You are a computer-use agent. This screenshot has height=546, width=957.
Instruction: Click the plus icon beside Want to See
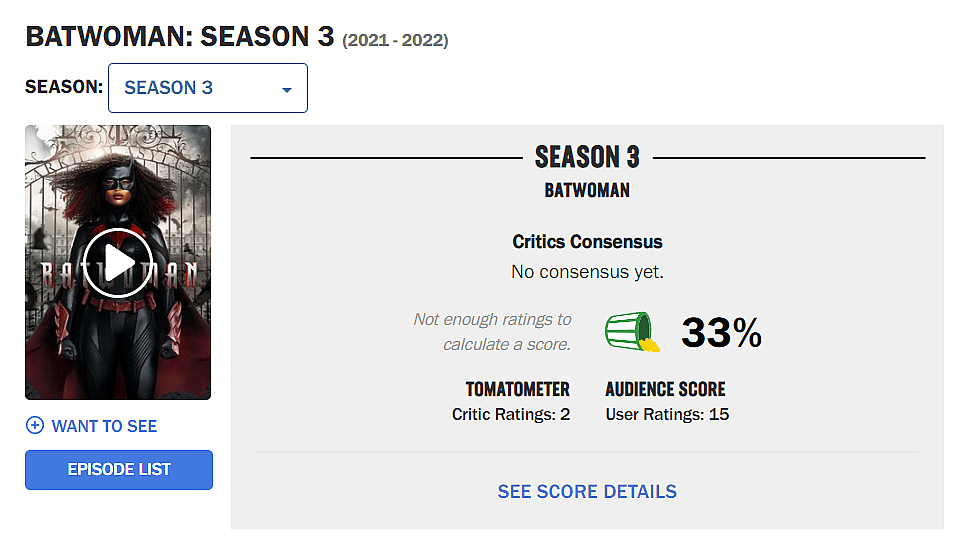tap(35, 426)
